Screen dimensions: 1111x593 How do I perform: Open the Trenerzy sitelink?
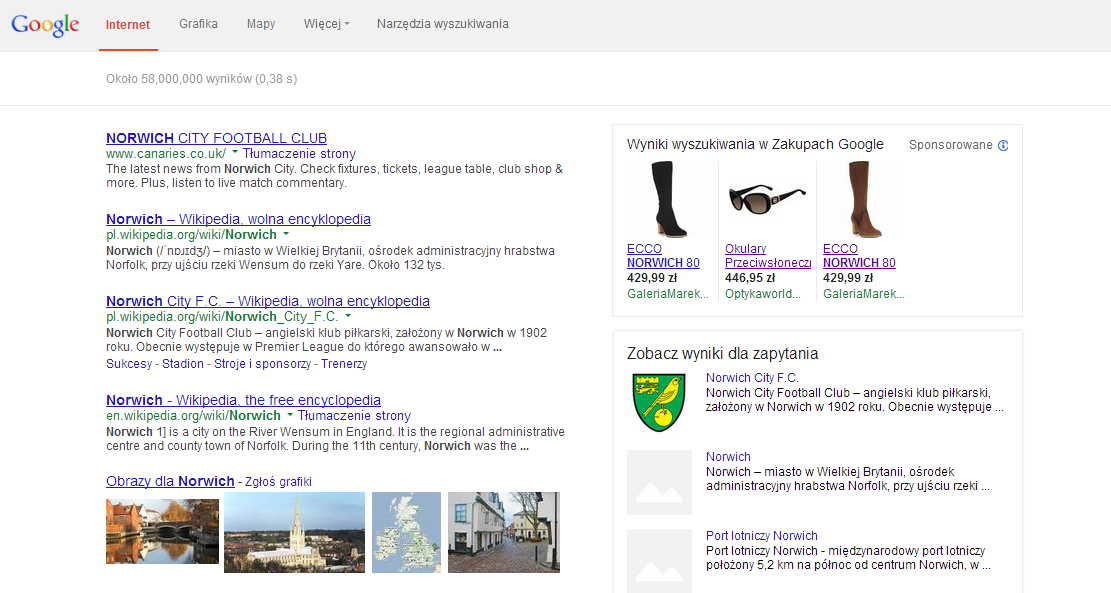[x=344, y=363]
